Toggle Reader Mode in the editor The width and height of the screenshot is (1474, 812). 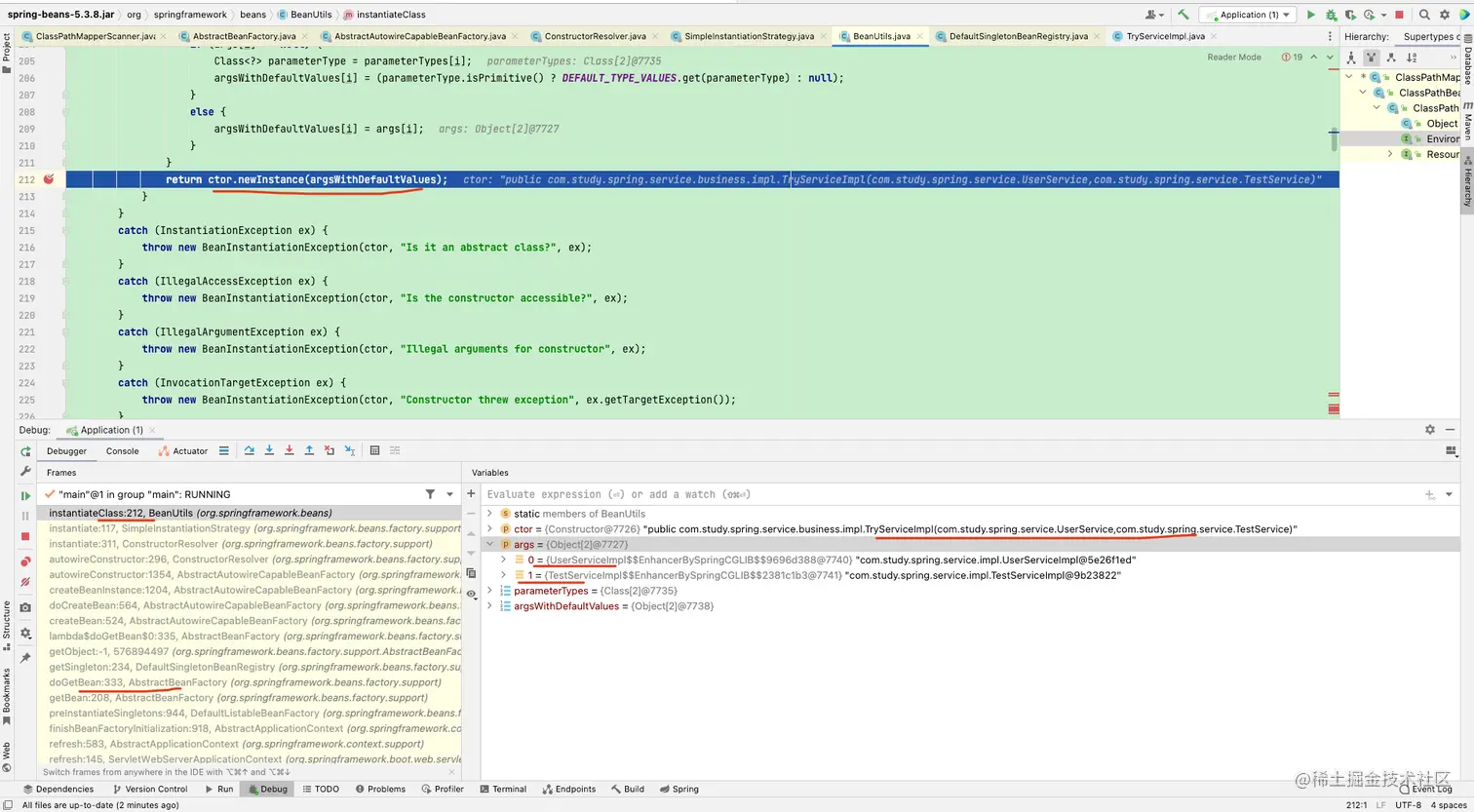[1234, 58]
